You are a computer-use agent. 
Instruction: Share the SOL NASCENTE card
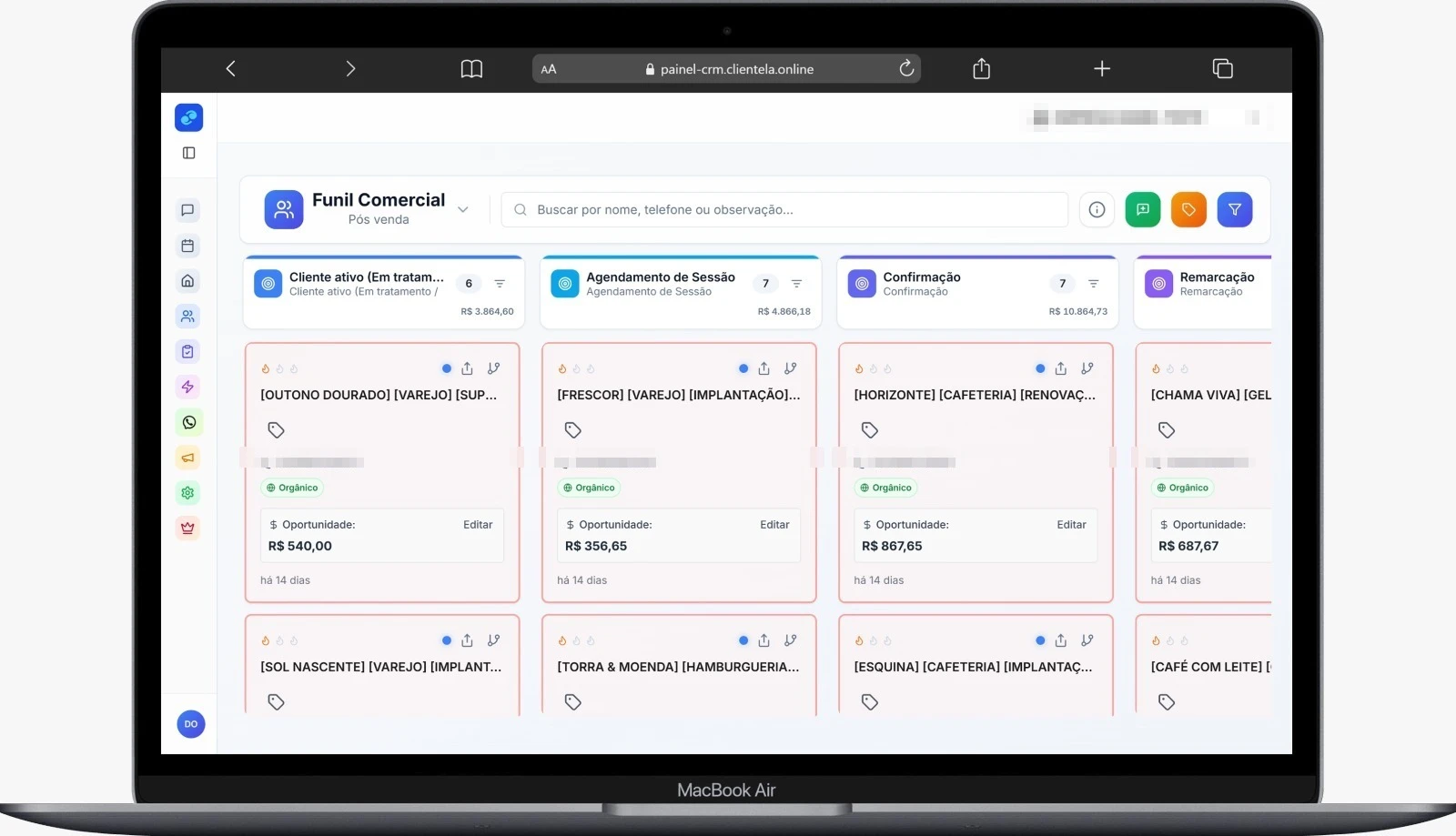pos(467,640)
